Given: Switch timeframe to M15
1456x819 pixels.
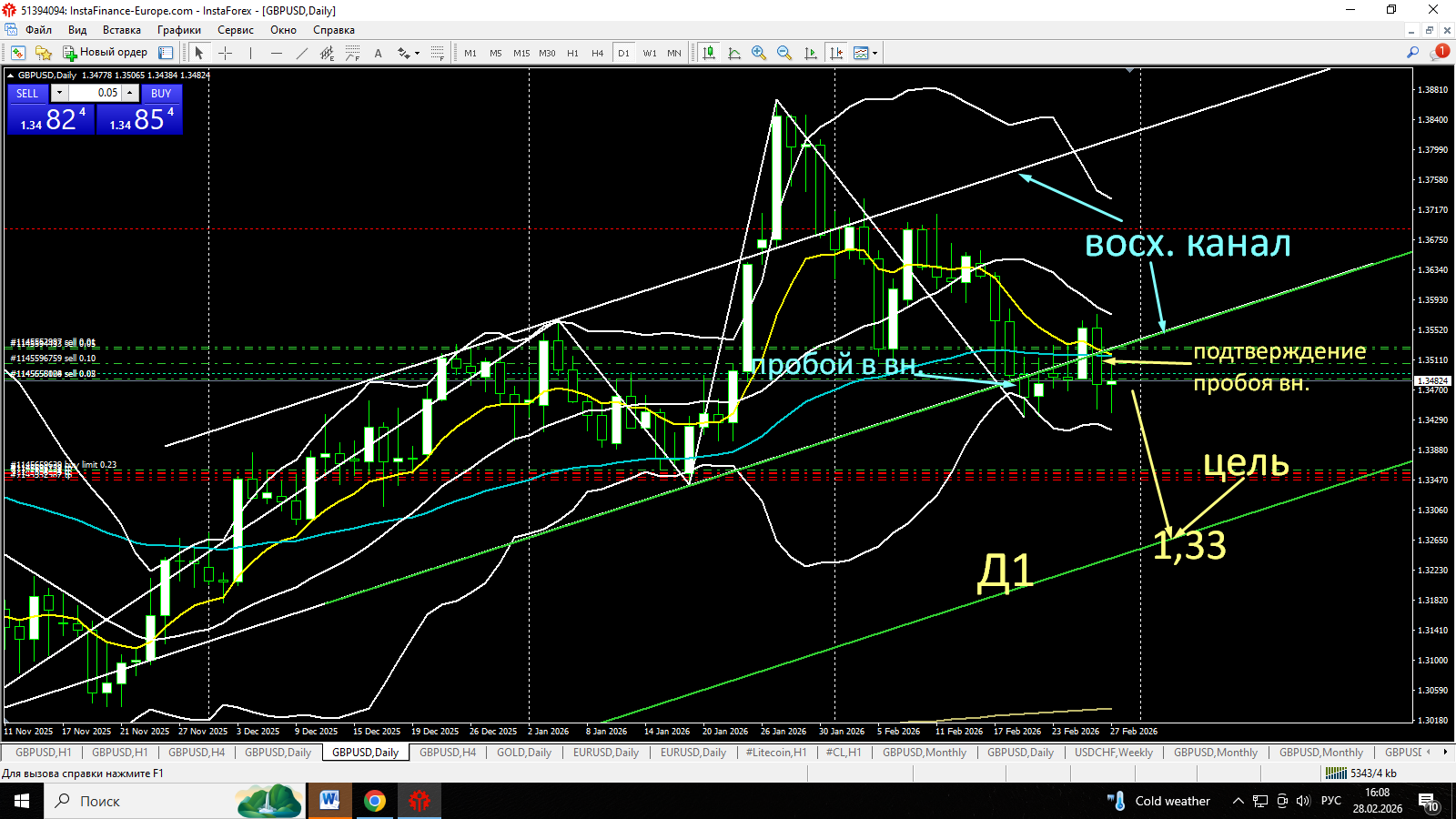Looking at the screenshot, I should click(x=521, y=53).
